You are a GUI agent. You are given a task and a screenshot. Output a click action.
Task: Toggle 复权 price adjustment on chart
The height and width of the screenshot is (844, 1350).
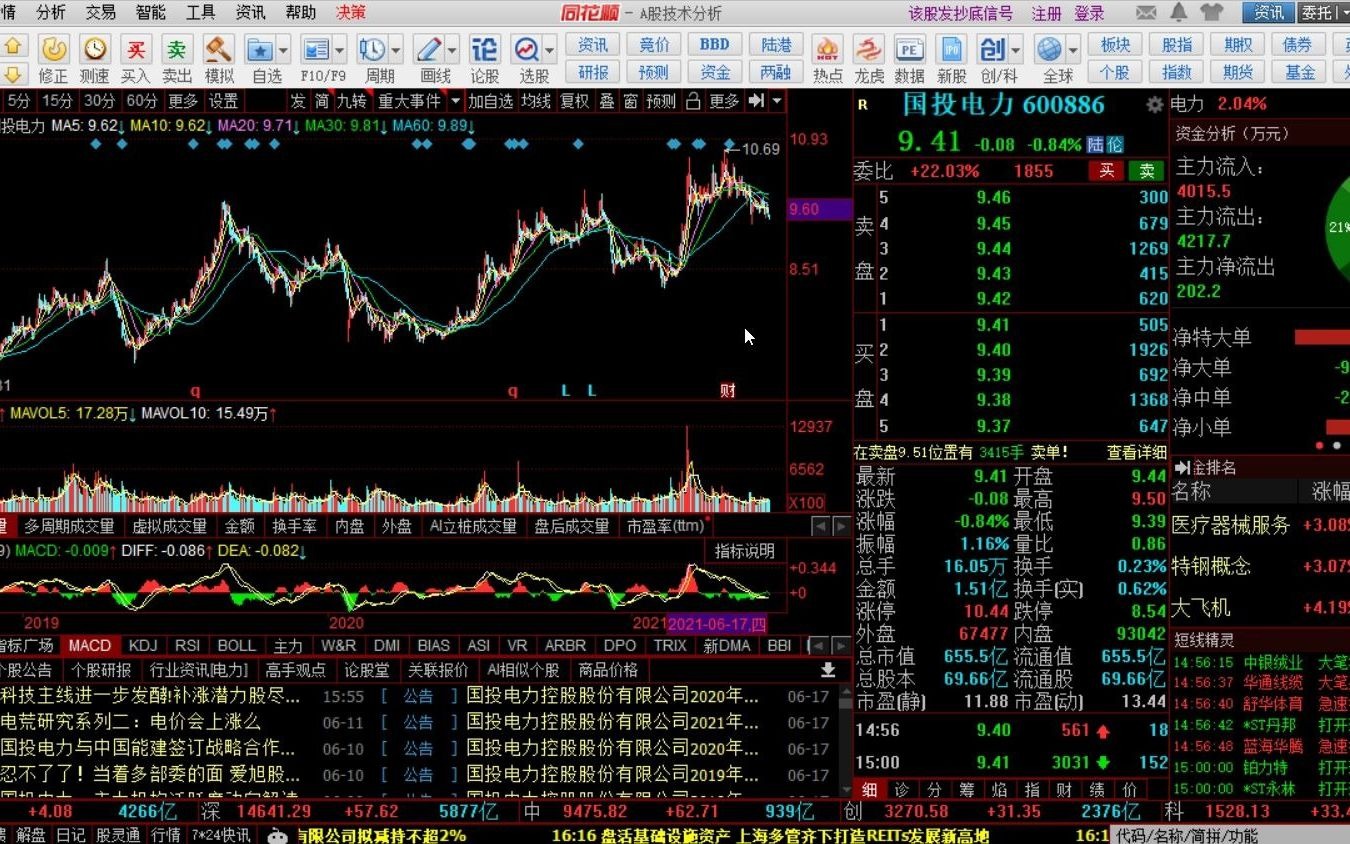(574, 101)
